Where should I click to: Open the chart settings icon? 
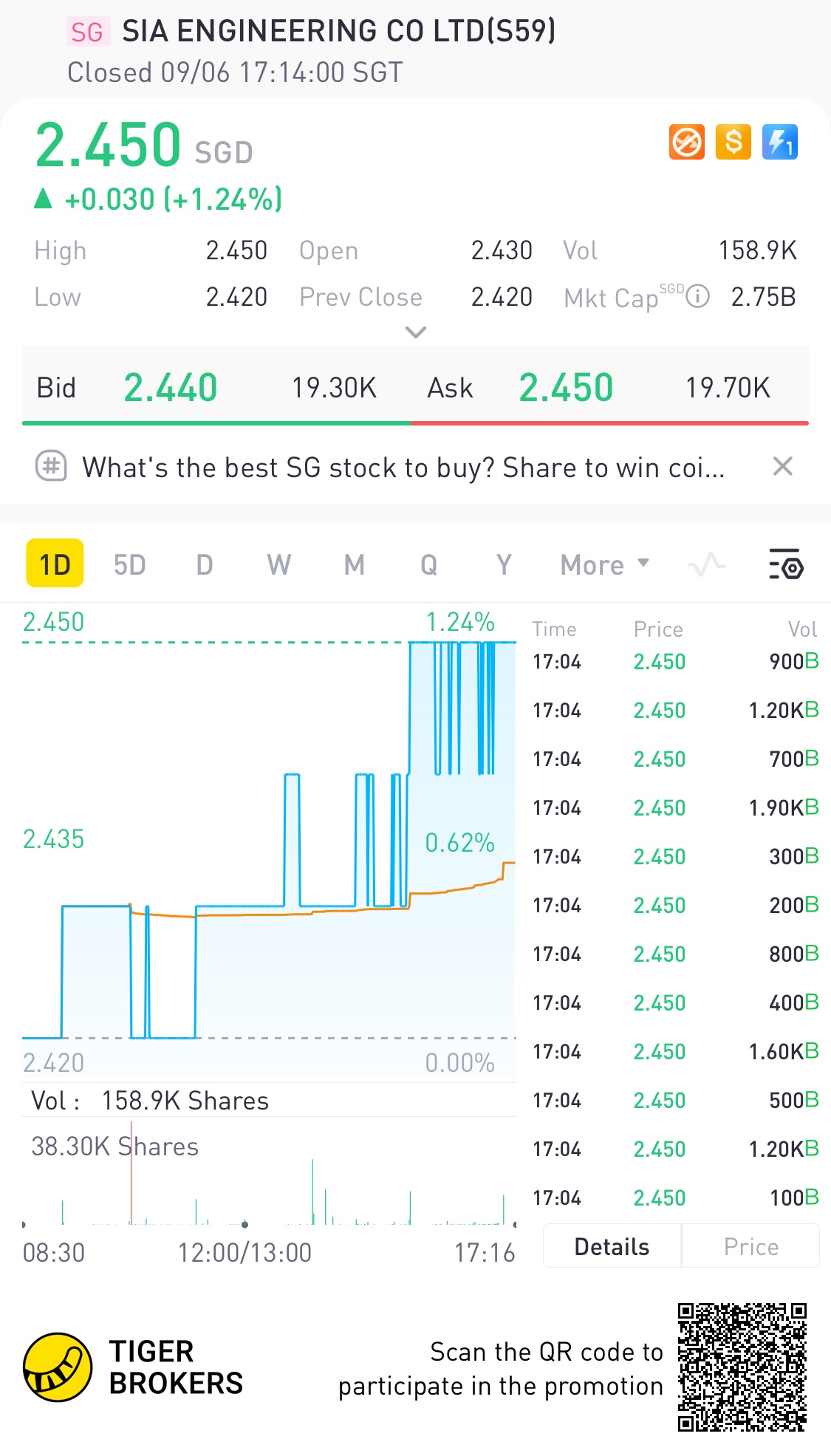(x=786, y=565)
